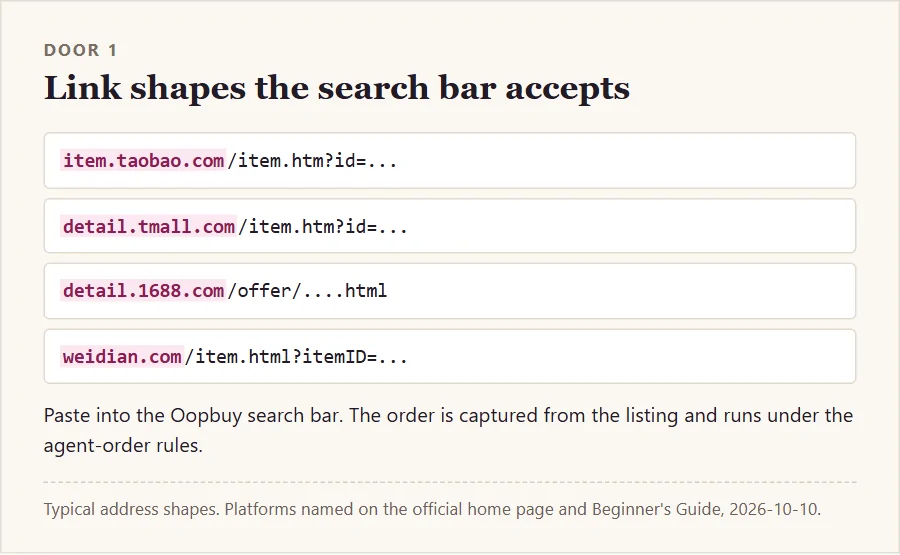Screen dimensions: 900x555
Task: Click the footnote "Typical address shapes"
Action: [432, 509]
